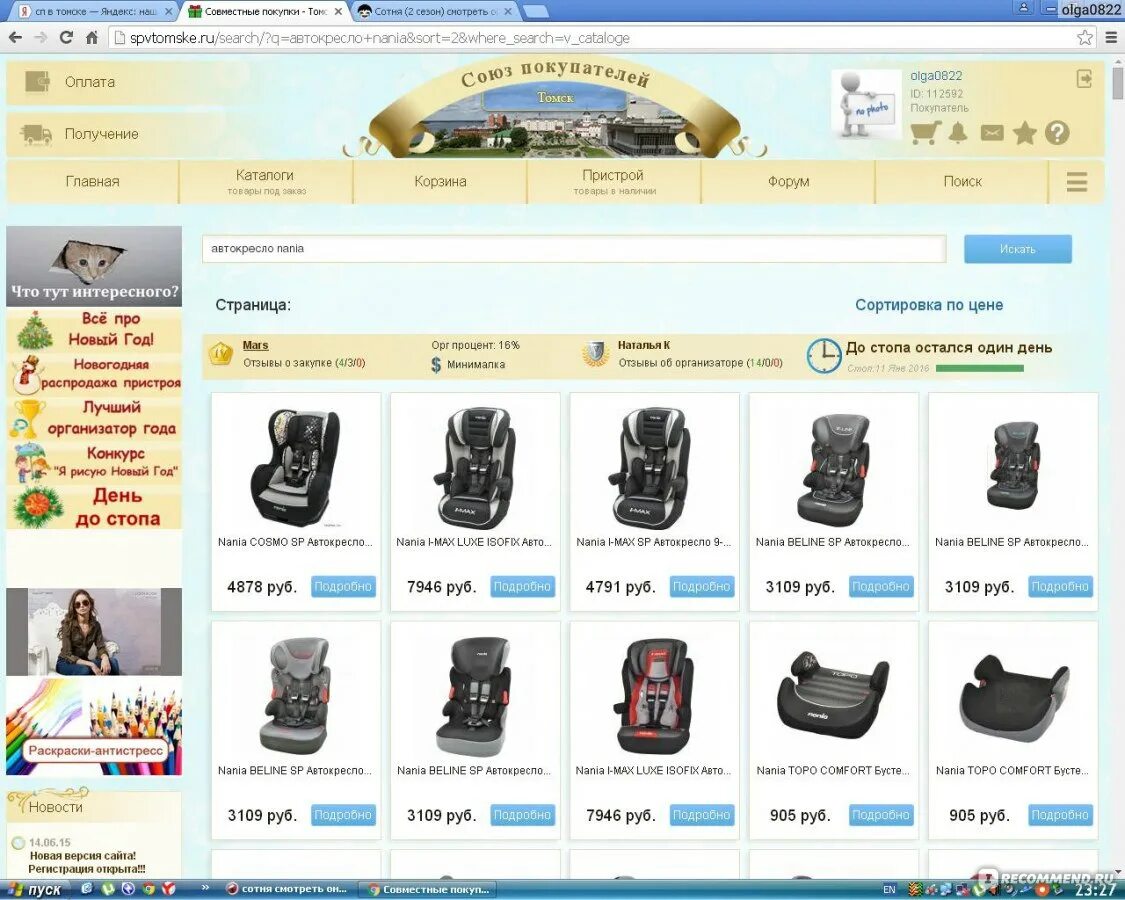Click the stop deadline green progress bar

click(979, 368)
